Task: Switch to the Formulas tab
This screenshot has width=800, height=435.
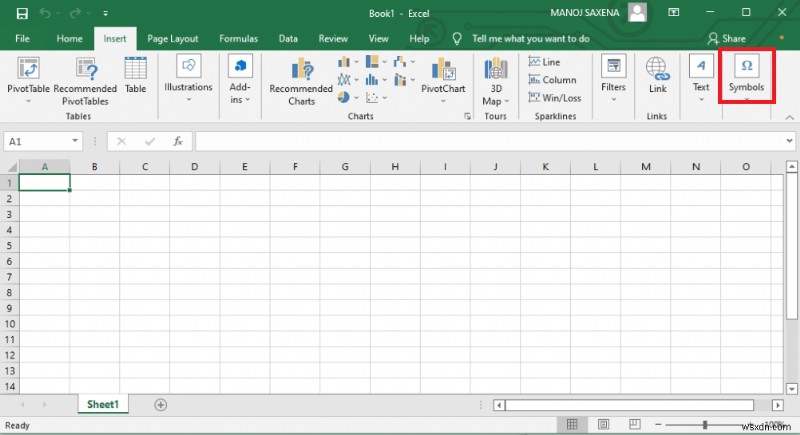Action: 238,38
